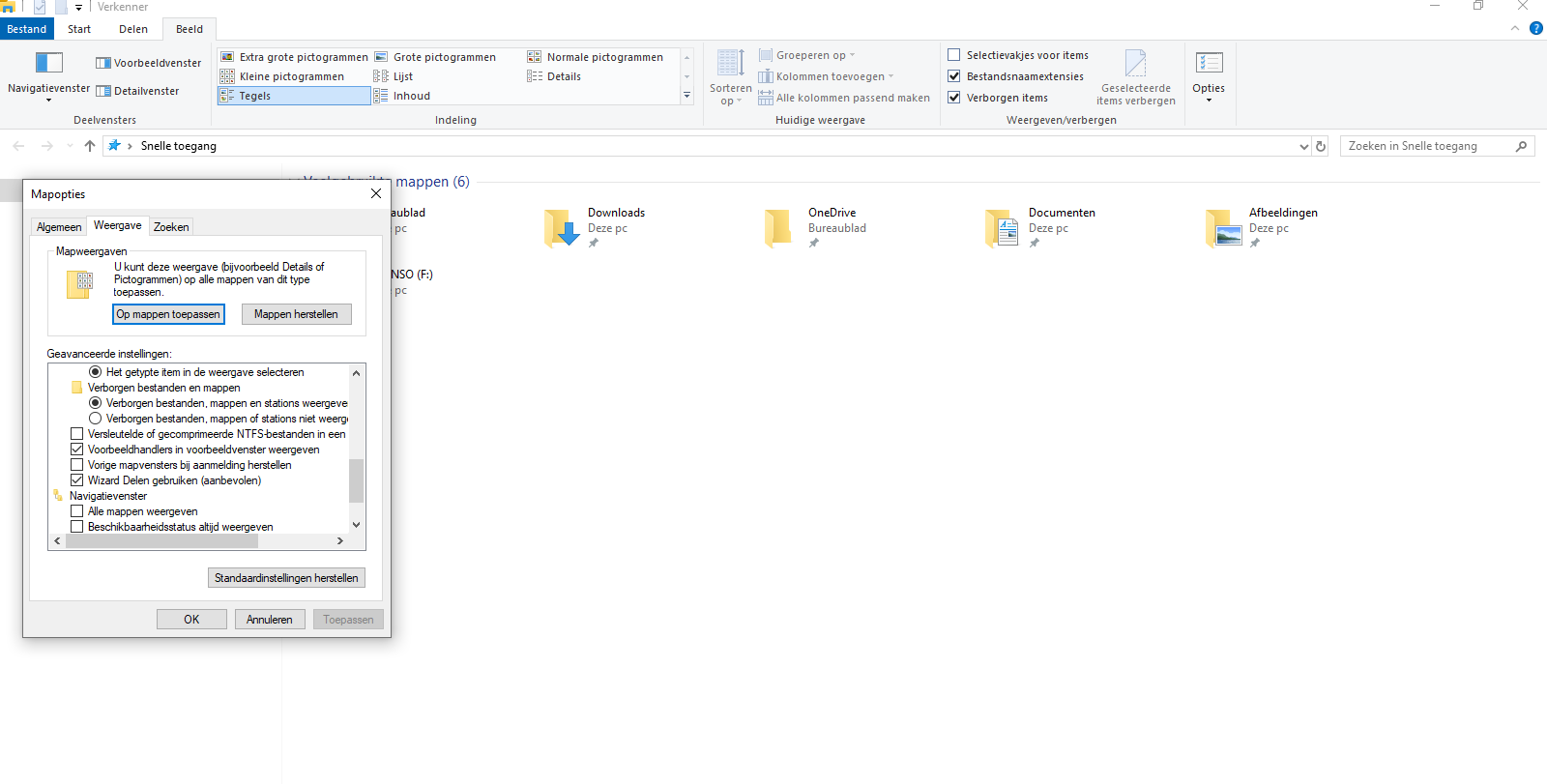Select Grote pictogrammen layout
1547x784 pixels.
[435, 57]
